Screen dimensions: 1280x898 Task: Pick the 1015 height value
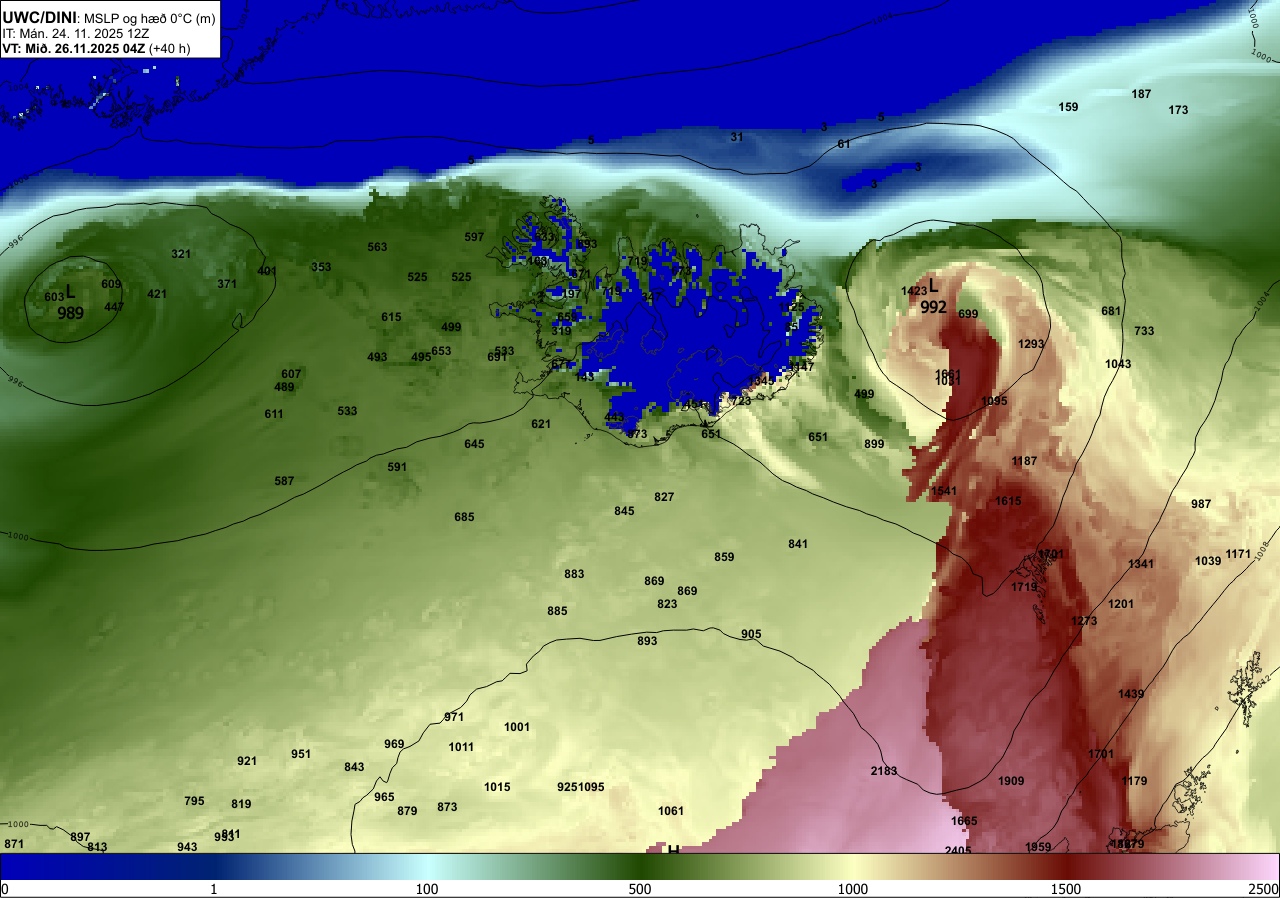click(497, 787)
